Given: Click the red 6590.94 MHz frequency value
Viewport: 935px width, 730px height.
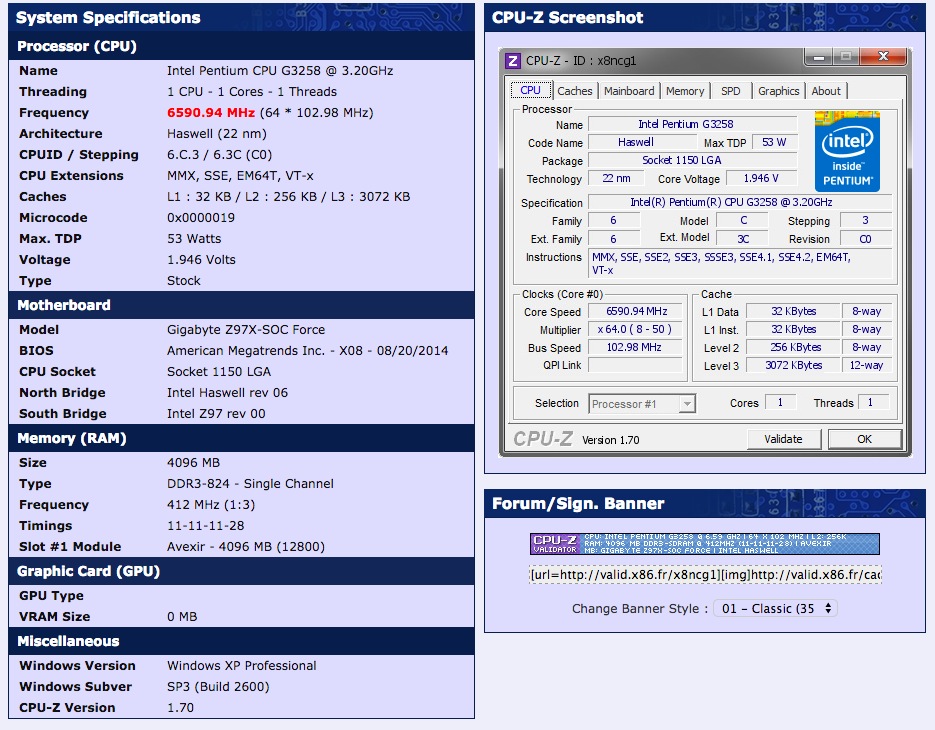Looking at the screenshot, I should click(x=211, y=113).
